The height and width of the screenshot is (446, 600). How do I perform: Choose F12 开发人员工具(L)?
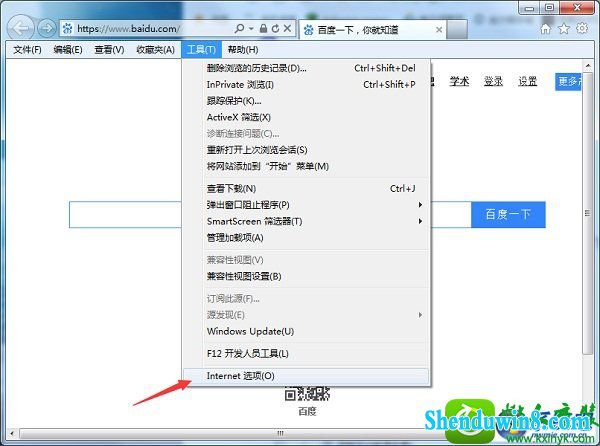(x=306, y=354)
